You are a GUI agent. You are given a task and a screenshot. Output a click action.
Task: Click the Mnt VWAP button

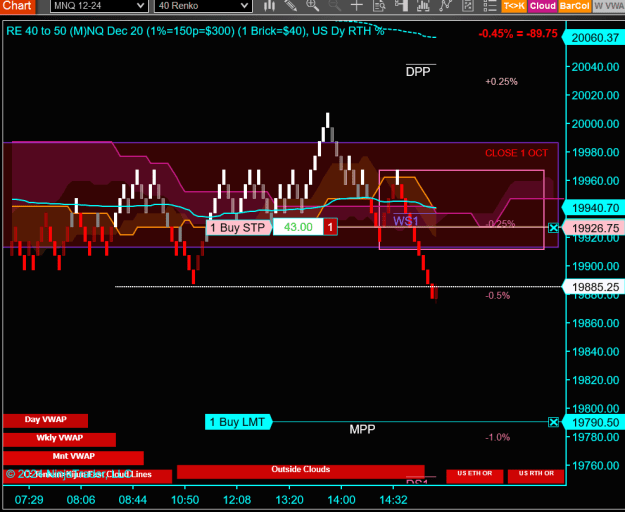pos(73,457)
